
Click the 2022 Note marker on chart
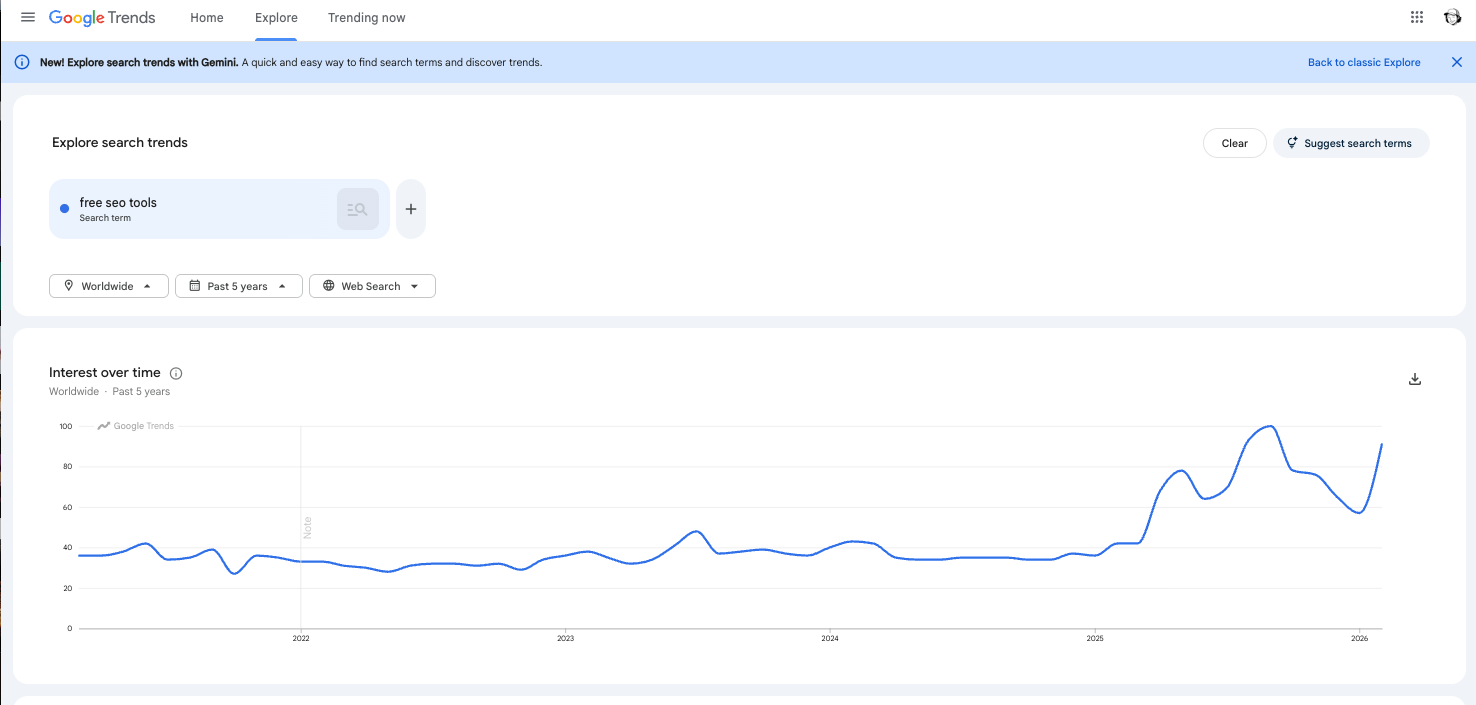point(308,527)
